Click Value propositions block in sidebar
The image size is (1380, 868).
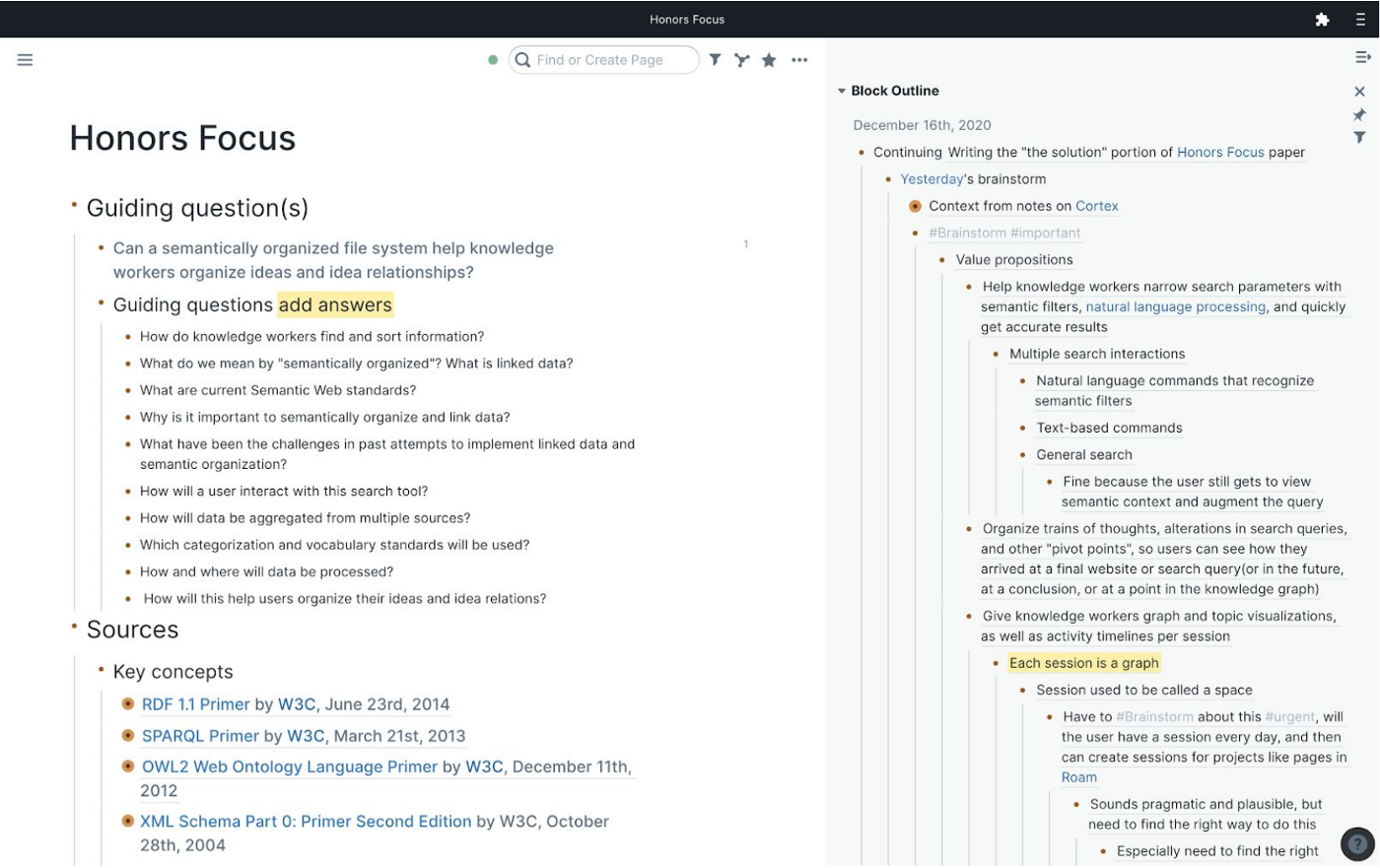coord(1014,260)
